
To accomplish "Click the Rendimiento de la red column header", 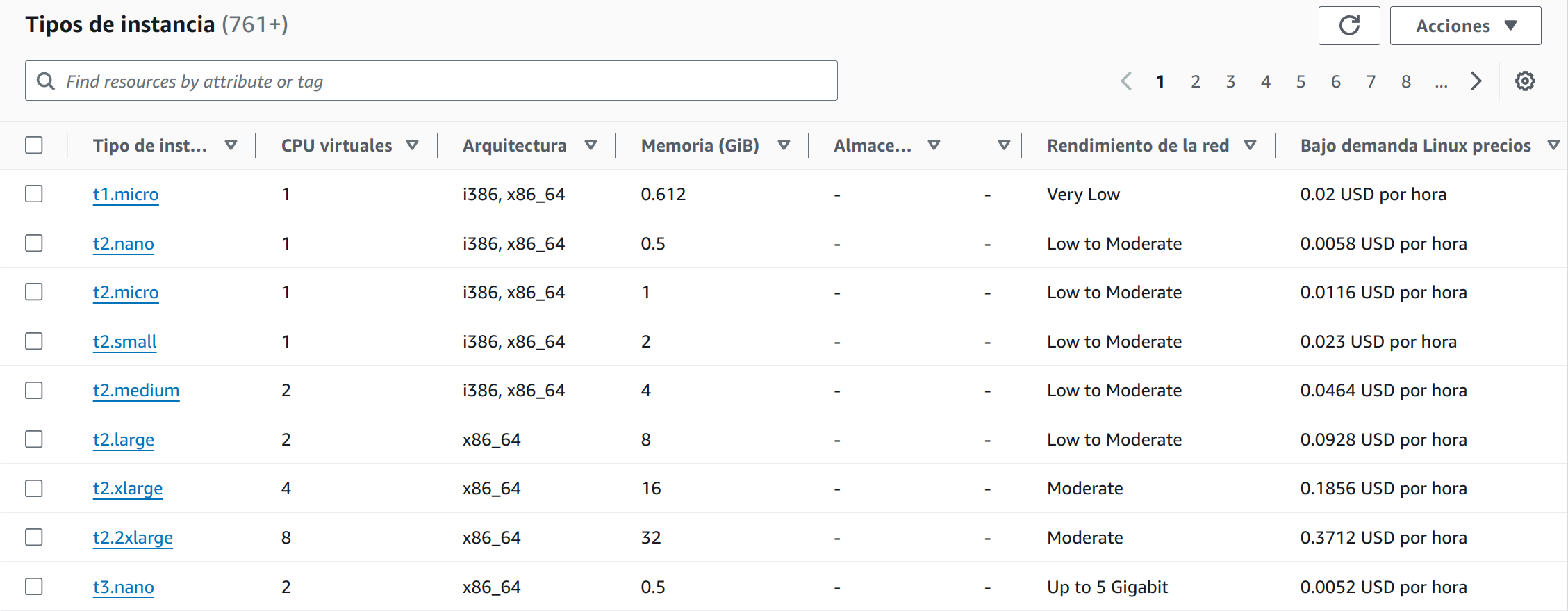I will point(1138,145).
